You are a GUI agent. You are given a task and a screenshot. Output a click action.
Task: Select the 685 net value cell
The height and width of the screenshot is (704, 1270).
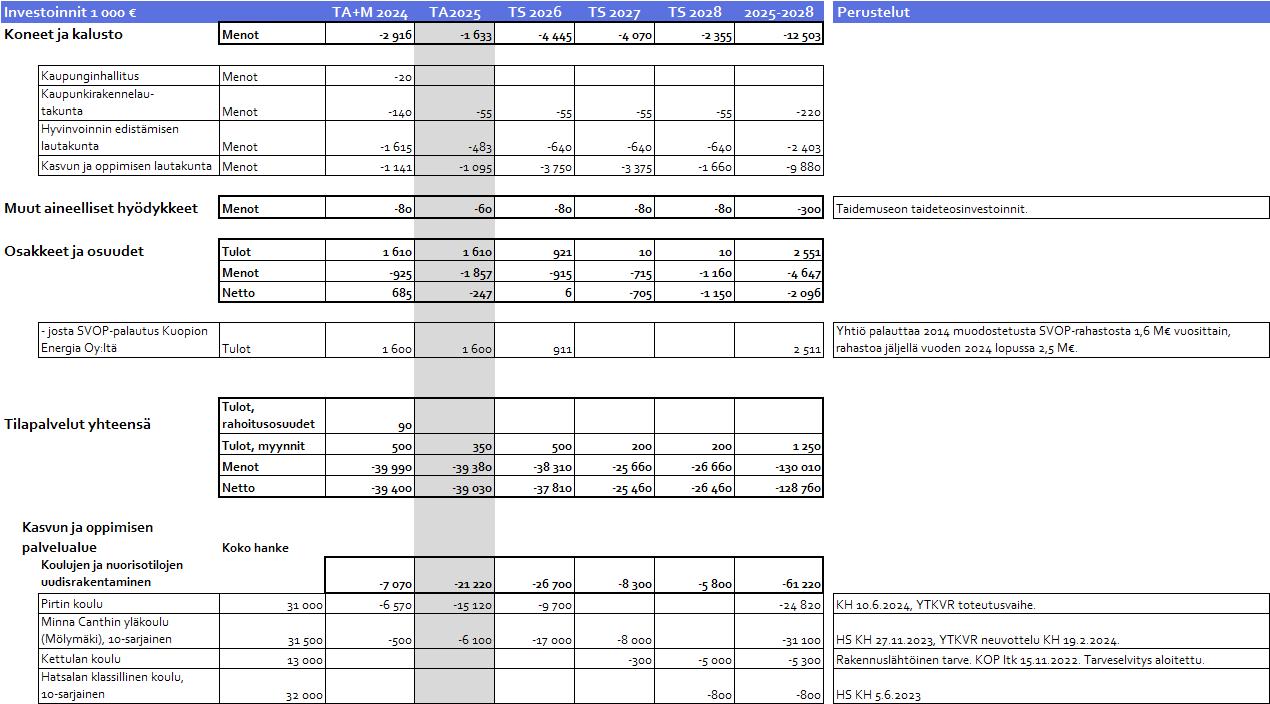click(370, 293)
